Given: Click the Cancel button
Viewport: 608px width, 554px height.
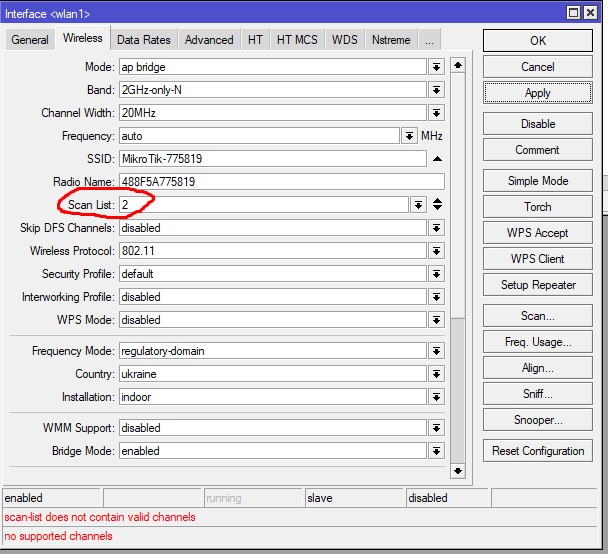Looking at the screenshot, I should click(x=538, y=67).
